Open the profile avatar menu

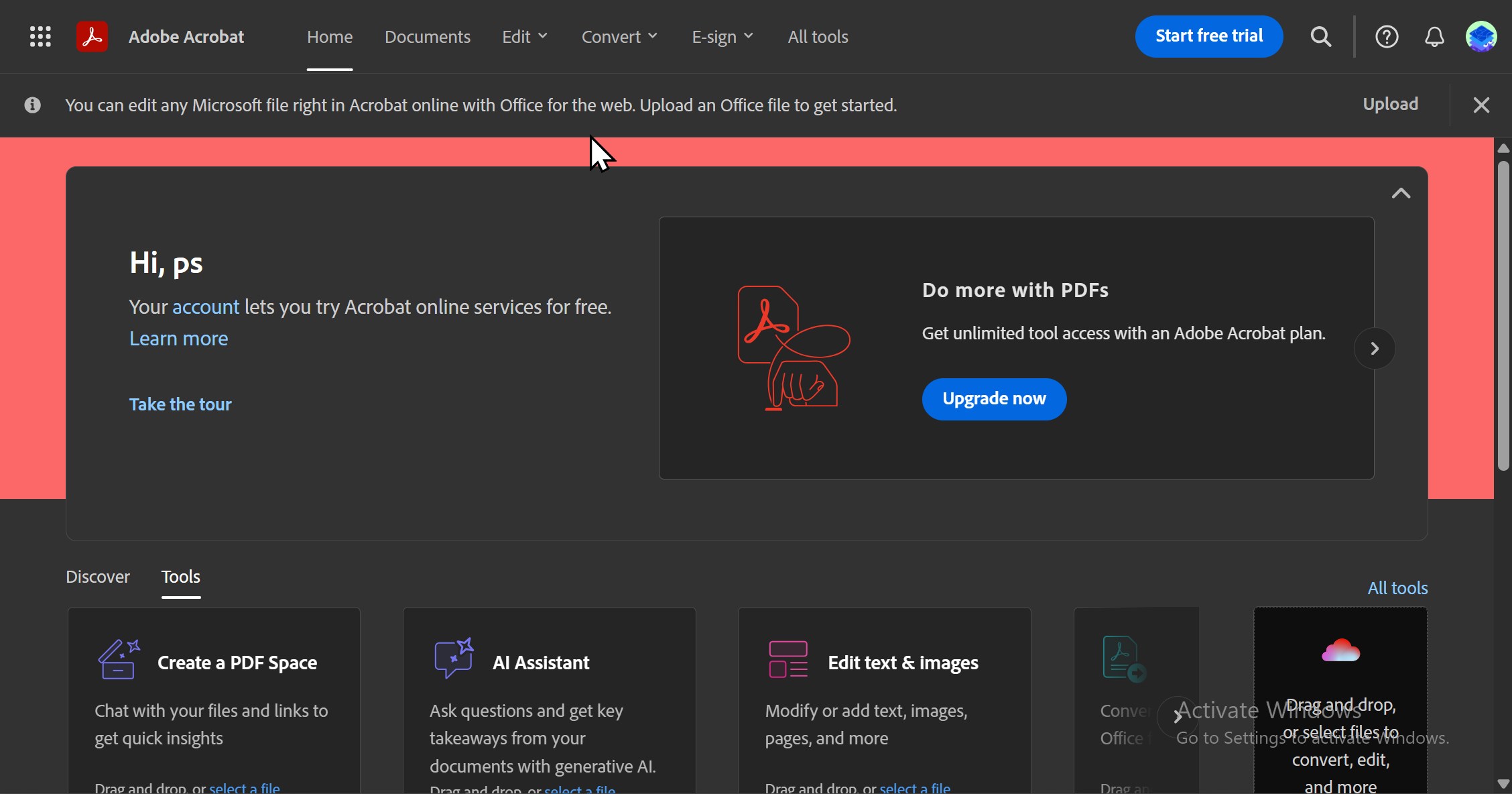pos(1480,36)
